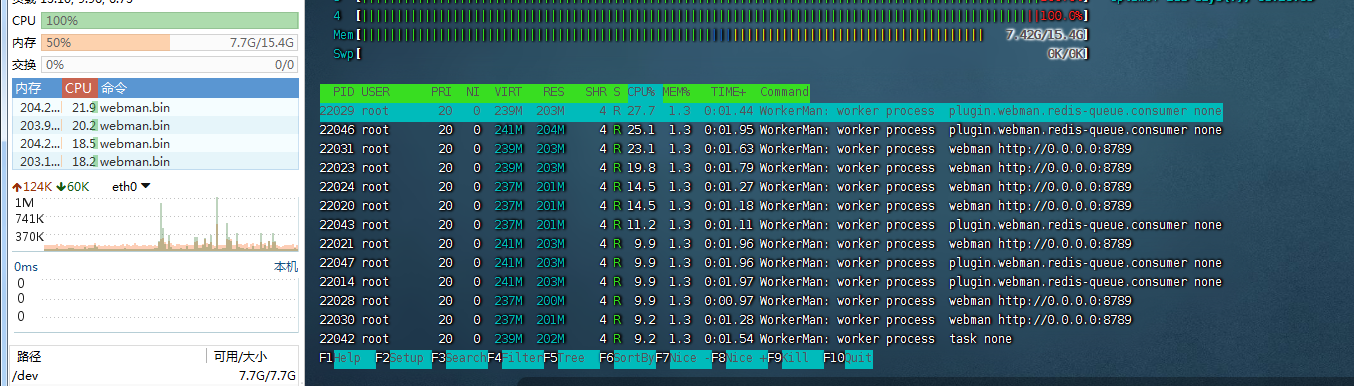The image size is (1354, 386).
Task: Select process 22047 redis-queue consumer row
Action: (771, 263)
